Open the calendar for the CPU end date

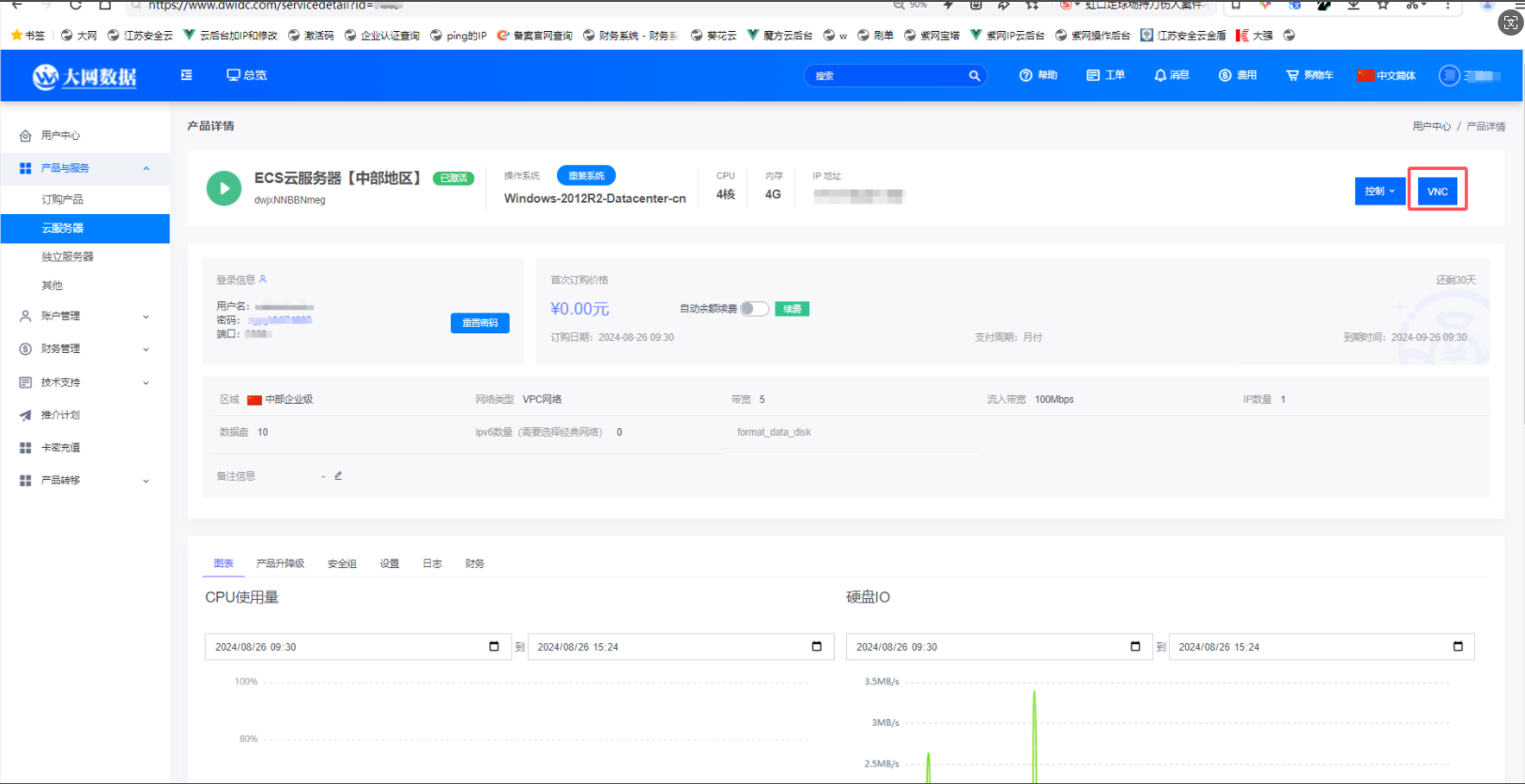816,646
